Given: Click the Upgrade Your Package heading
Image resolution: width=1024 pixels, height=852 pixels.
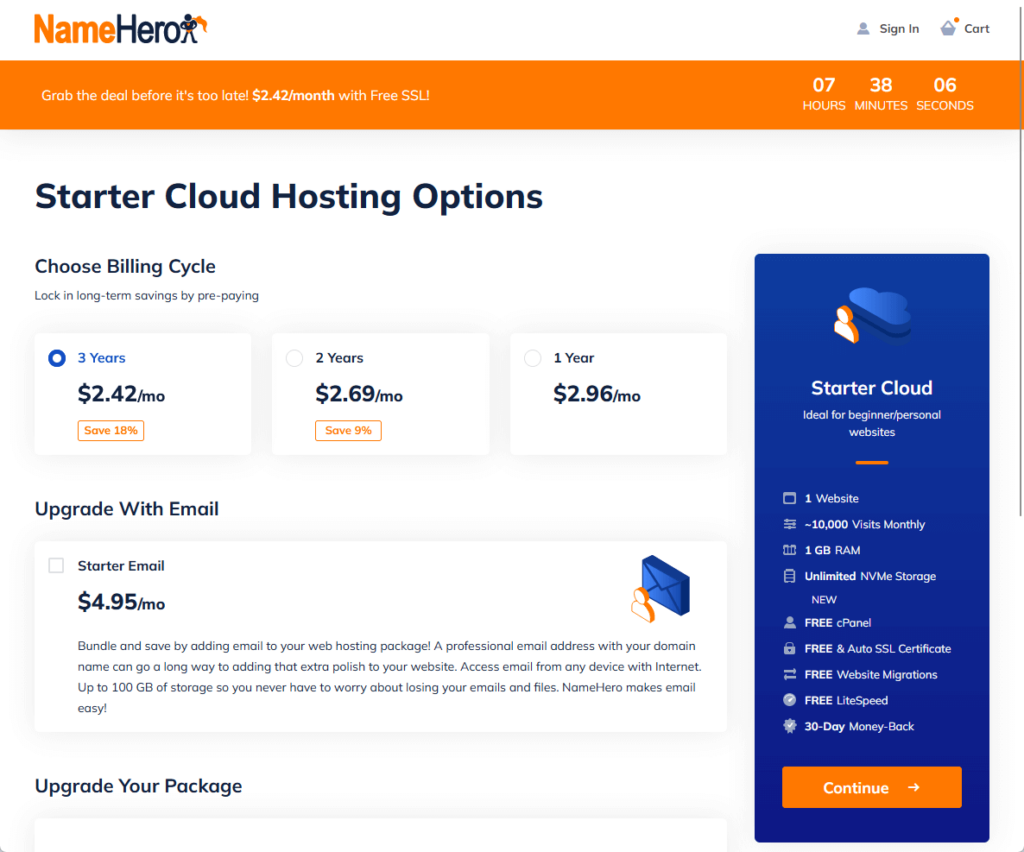Looking at the screenshot, I should 138,786.
